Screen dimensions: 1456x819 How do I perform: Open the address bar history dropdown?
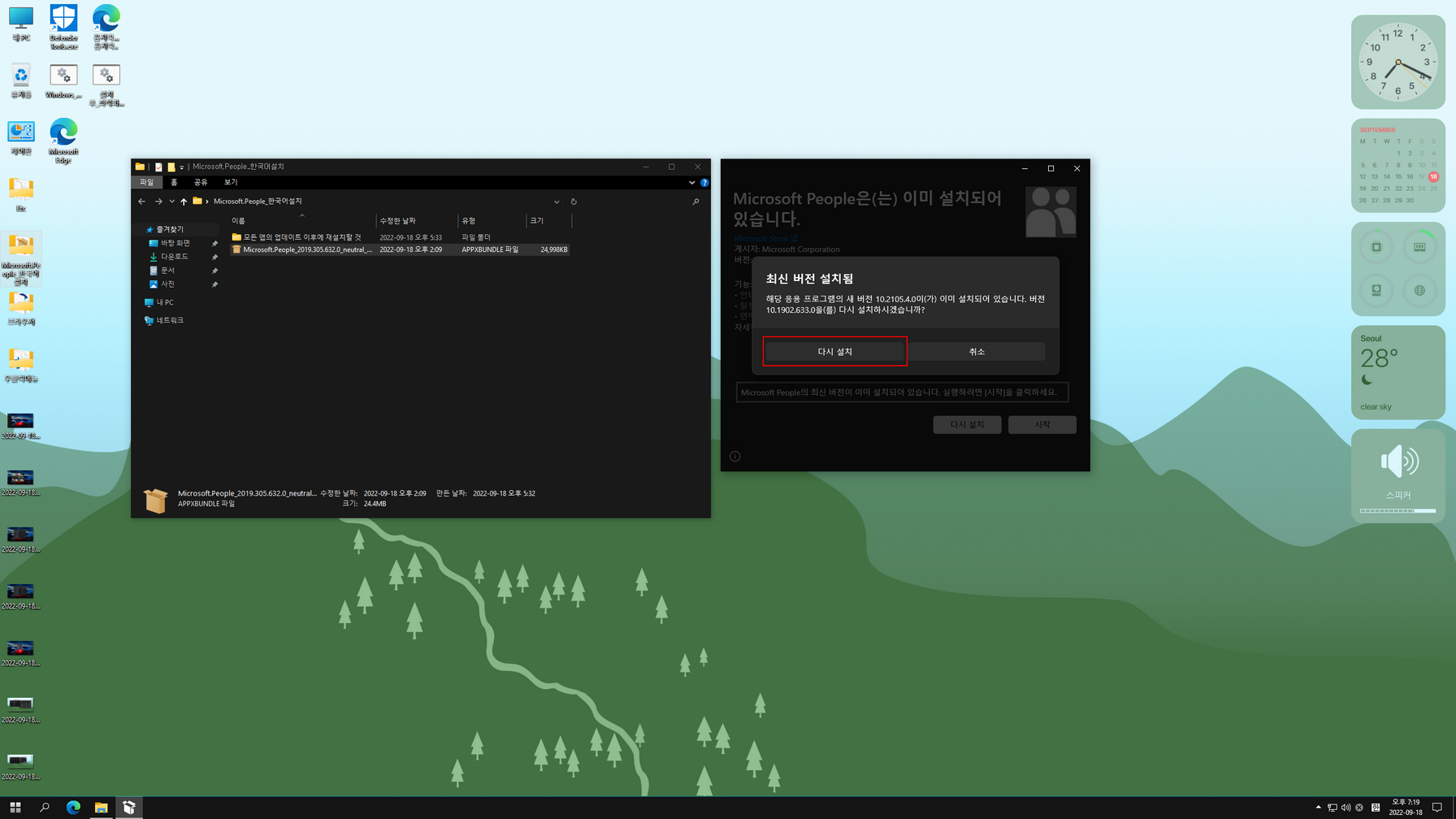click(557, 201)
